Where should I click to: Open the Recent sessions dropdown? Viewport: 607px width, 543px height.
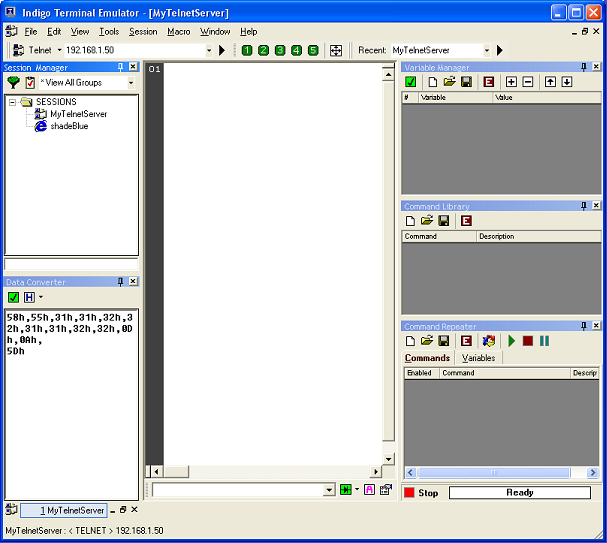(487, 50)
